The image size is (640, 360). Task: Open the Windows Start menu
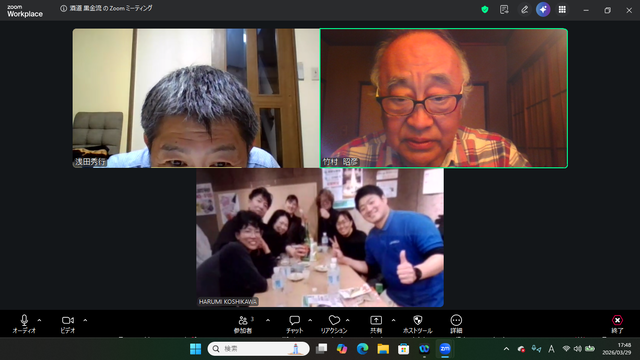(196, 349)
